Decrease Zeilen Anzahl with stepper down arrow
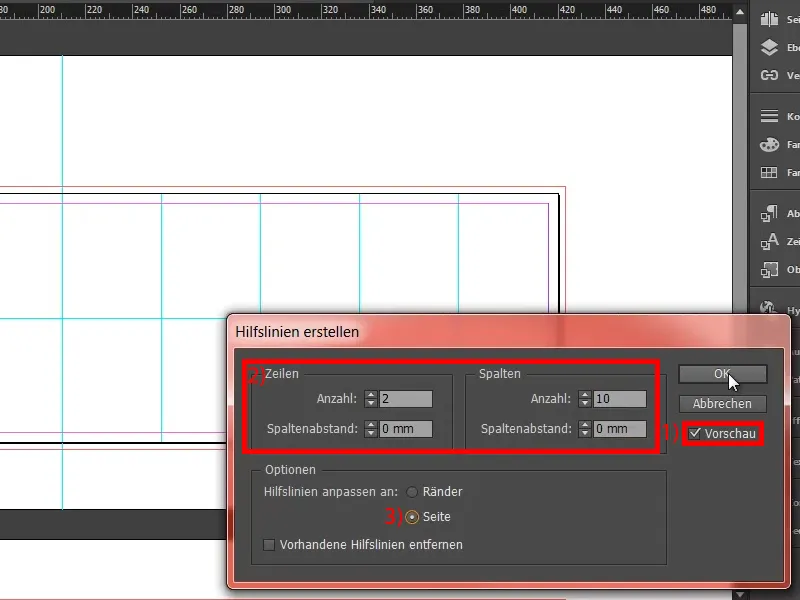This screenshot has height=600, width=800. pos(371,403)
